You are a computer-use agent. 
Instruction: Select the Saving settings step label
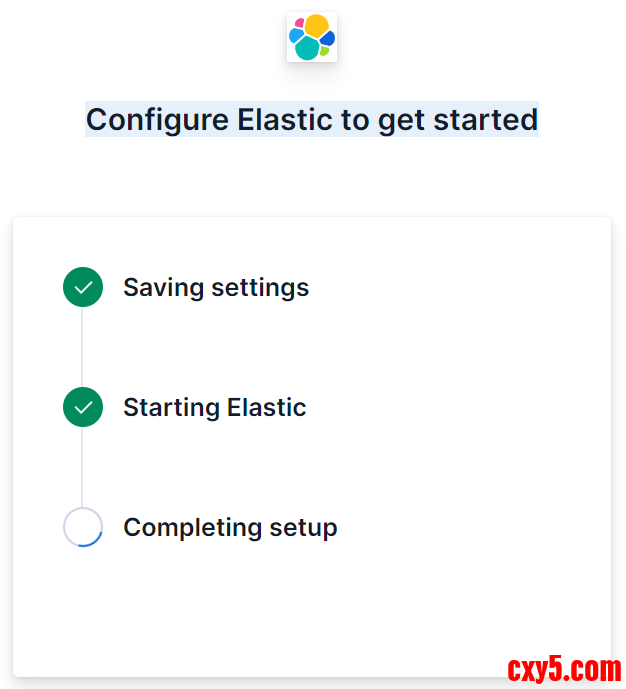pyautogui.click(x=216, y=288)
